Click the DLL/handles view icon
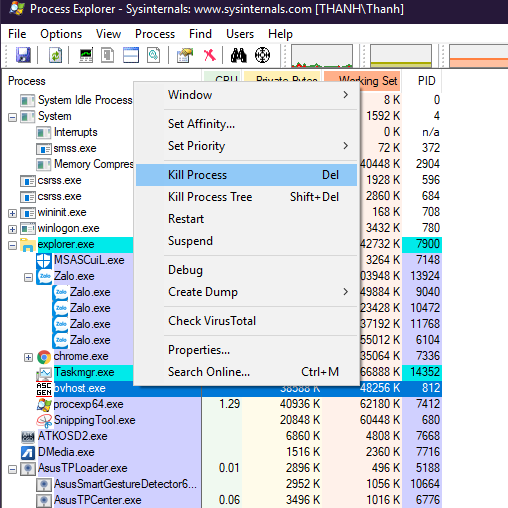Image resolution: width=508 pixels, height=508 pixels. (153, 55)
